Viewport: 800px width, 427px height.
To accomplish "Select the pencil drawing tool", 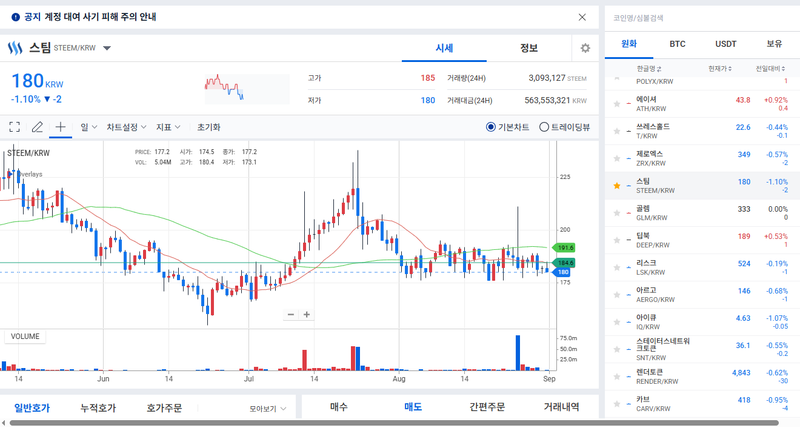I will 37,127.
